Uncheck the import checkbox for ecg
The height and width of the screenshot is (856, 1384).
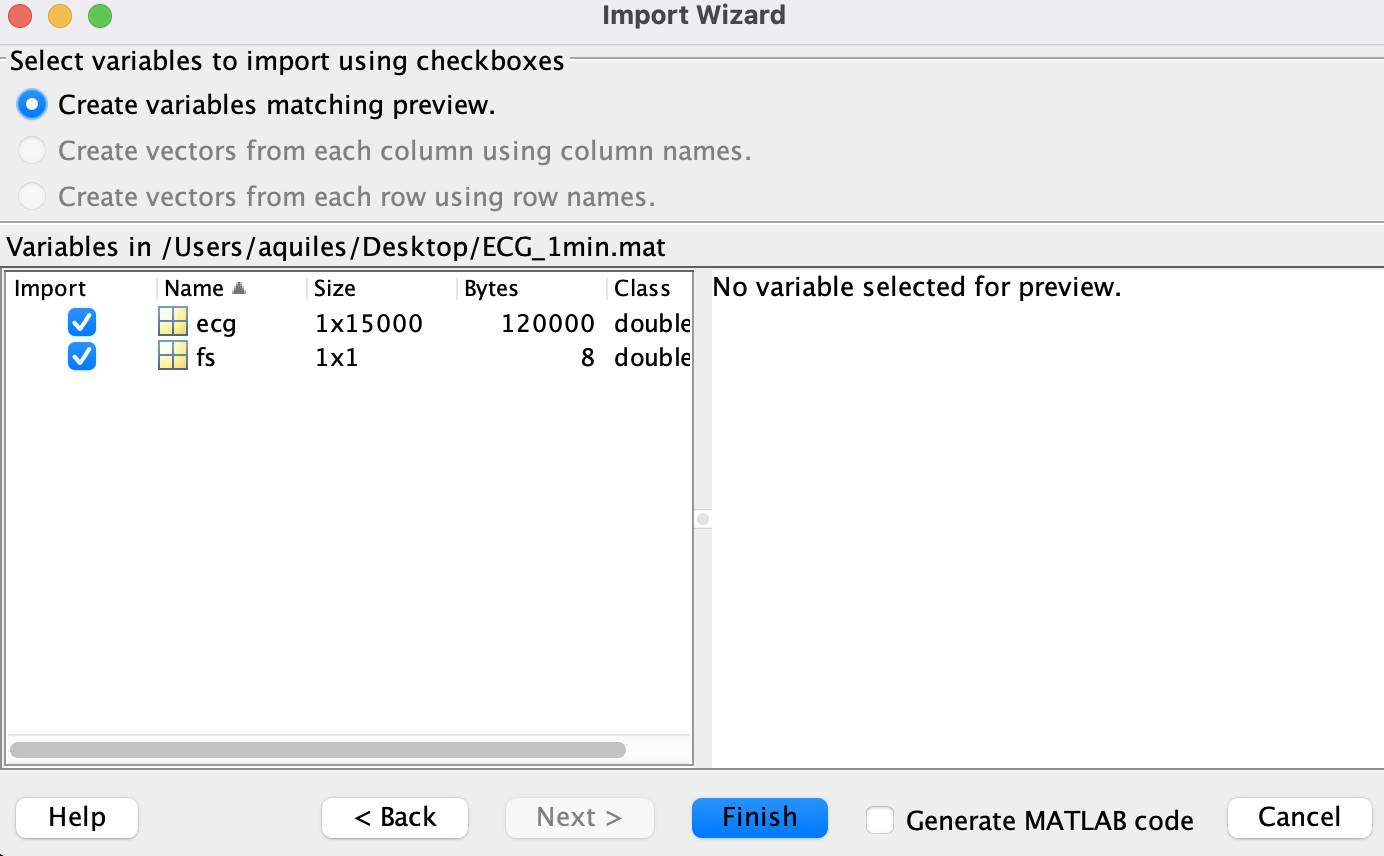(x=81, y=322)
